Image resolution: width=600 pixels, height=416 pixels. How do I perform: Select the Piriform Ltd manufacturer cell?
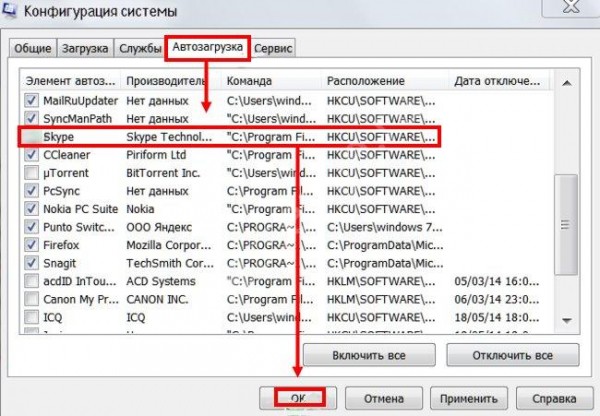(x=156, y=155)
